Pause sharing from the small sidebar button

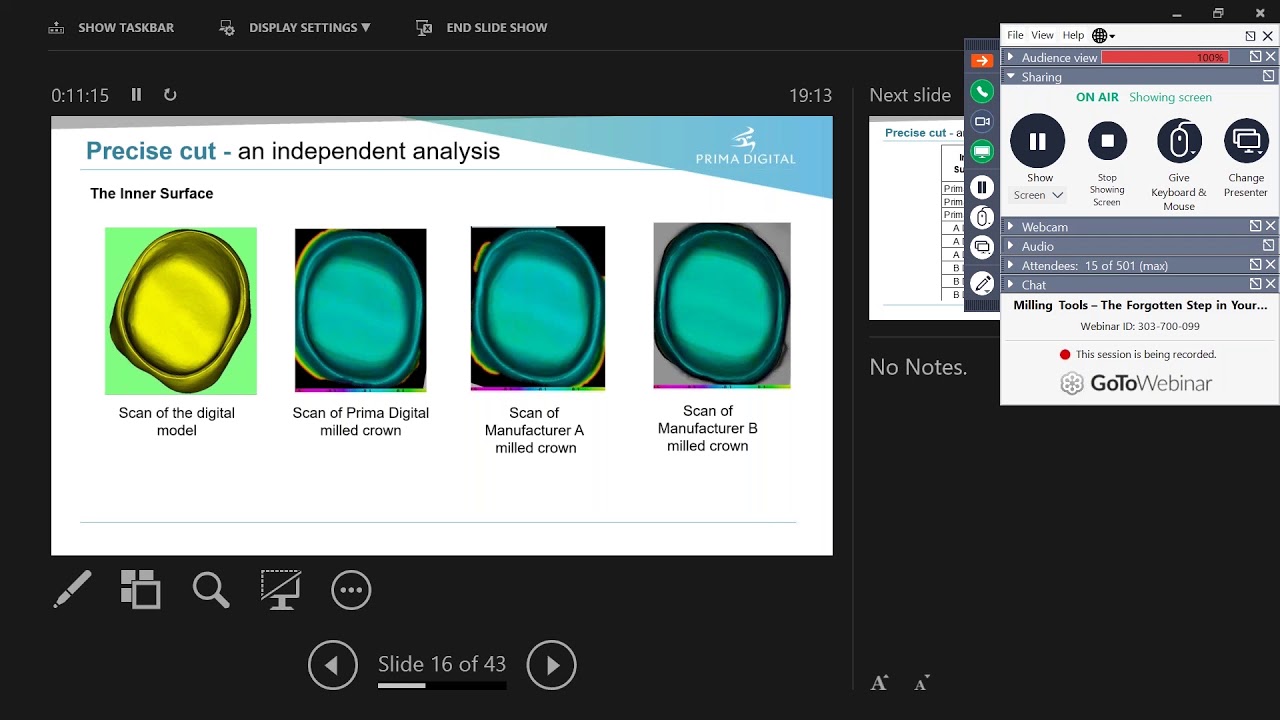tap(982, 187)
